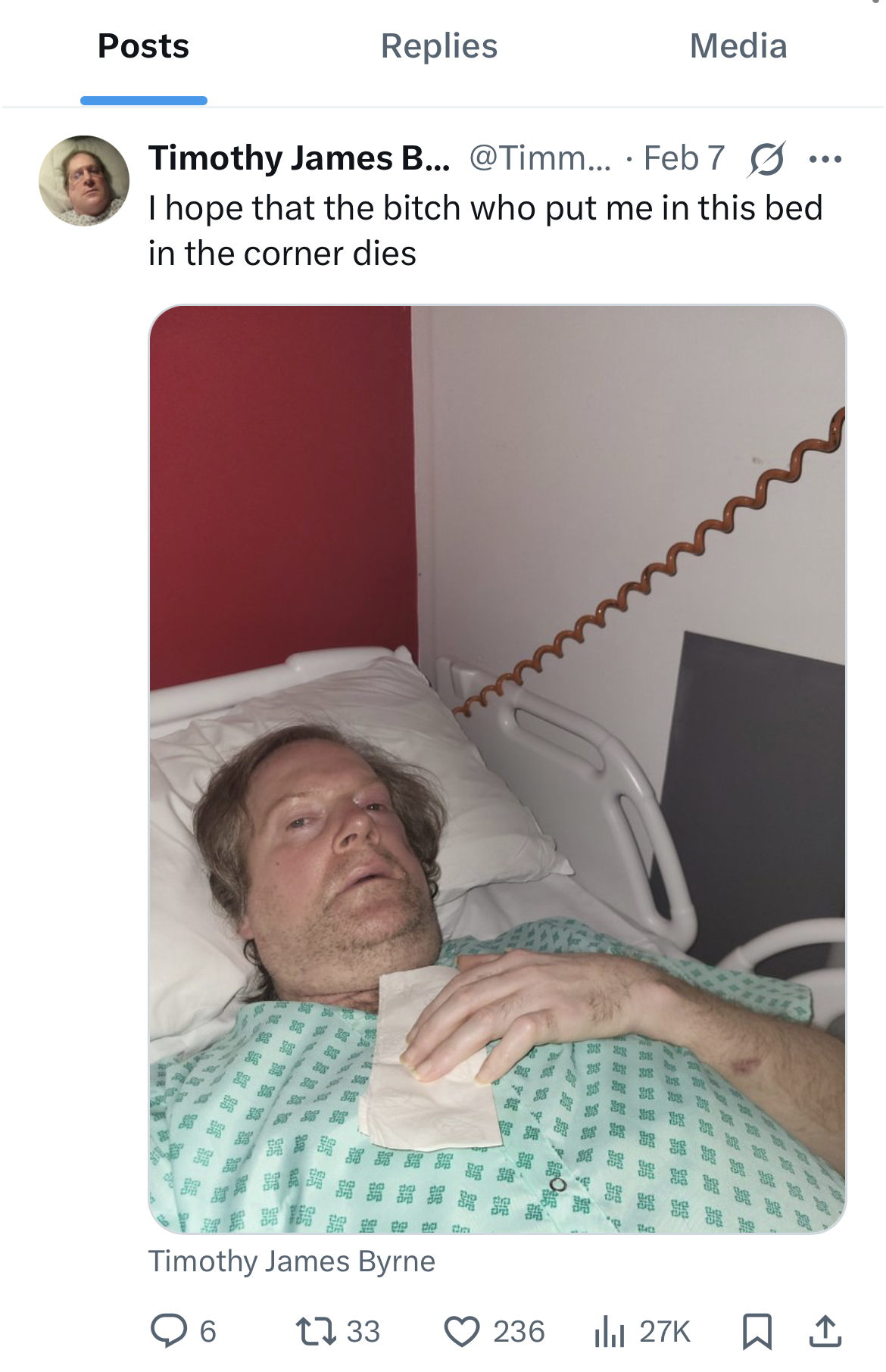Image resolution: width=886 pixels, height=1372 pixels.
Task: Like the post with heart icon
Action: pos(461,1331)
